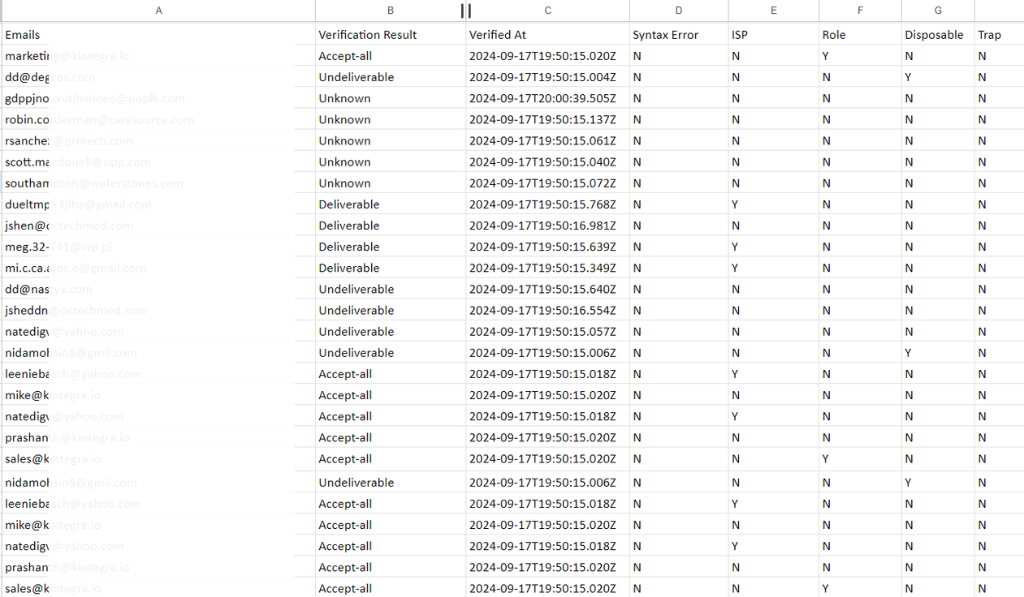Click timestamp ending 15.004Z
Screen dimensions: 1024x597
click(543, 77)
